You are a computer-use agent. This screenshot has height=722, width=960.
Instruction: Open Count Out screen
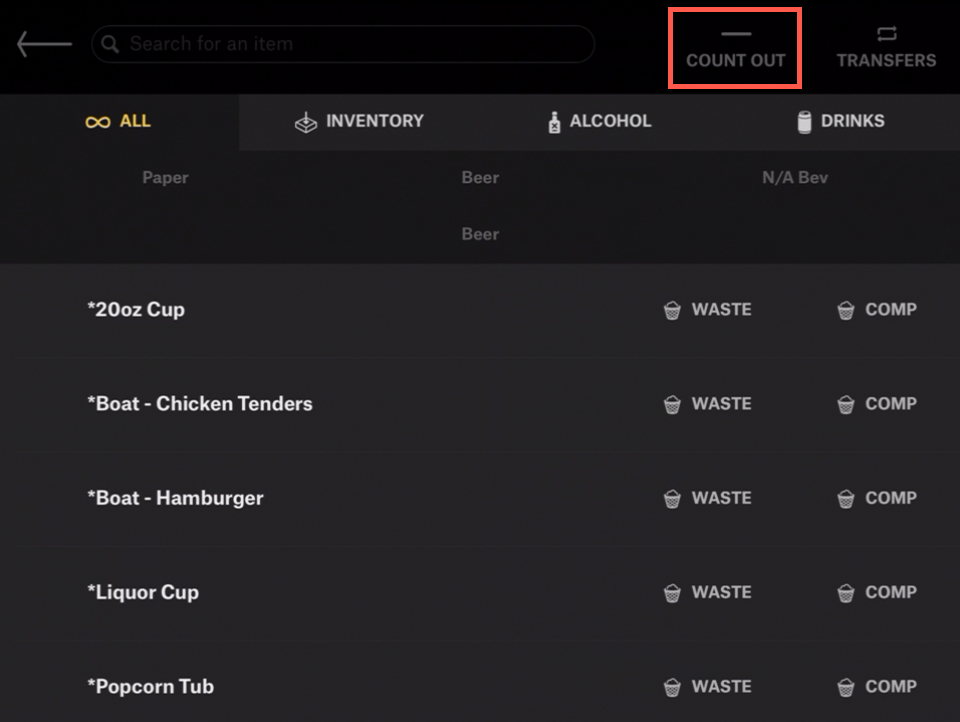pyautogui.click(x=735, y=49)
